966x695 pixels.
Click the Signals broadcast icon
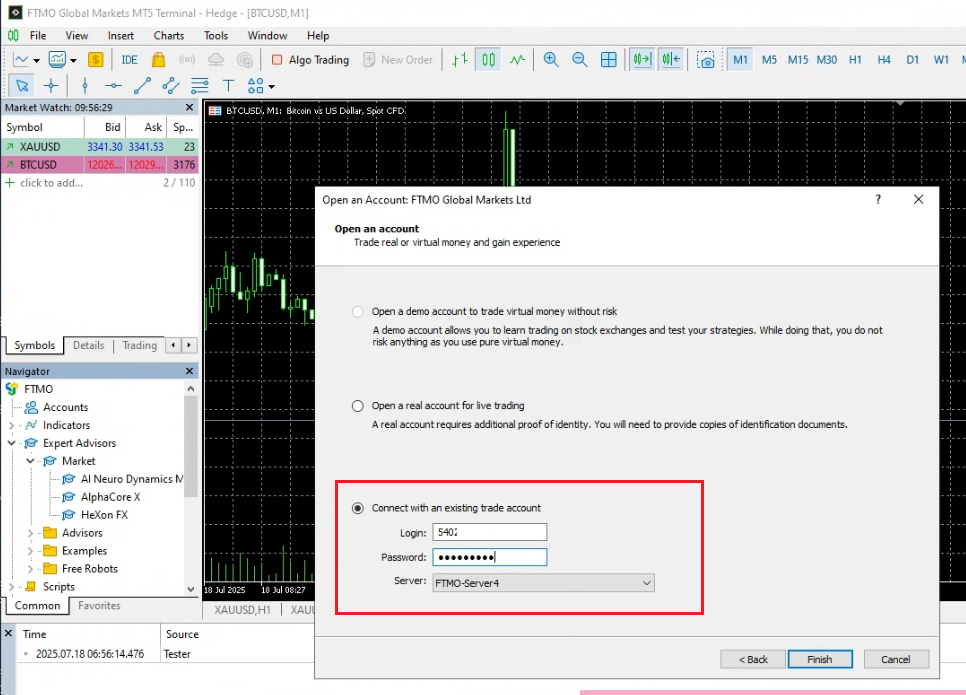coord(187,60)
